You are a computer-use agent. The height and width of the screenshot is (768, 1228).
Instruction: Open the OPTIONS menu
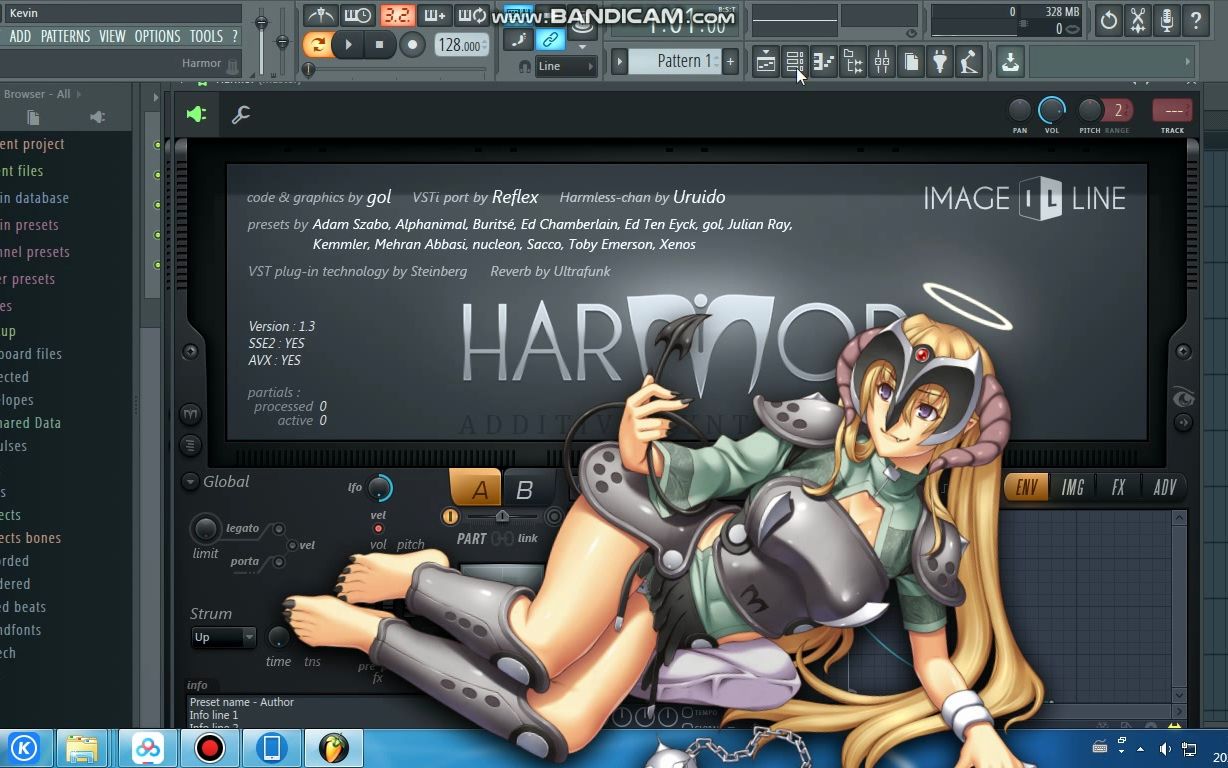tap(157, 35)
